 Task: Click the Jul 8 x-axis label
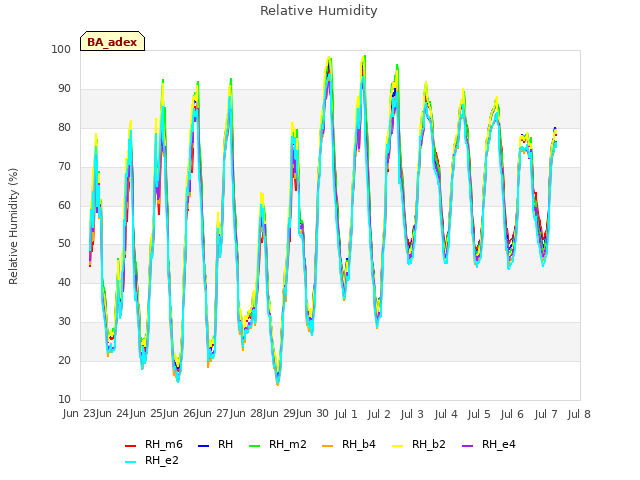pos(579,415)
